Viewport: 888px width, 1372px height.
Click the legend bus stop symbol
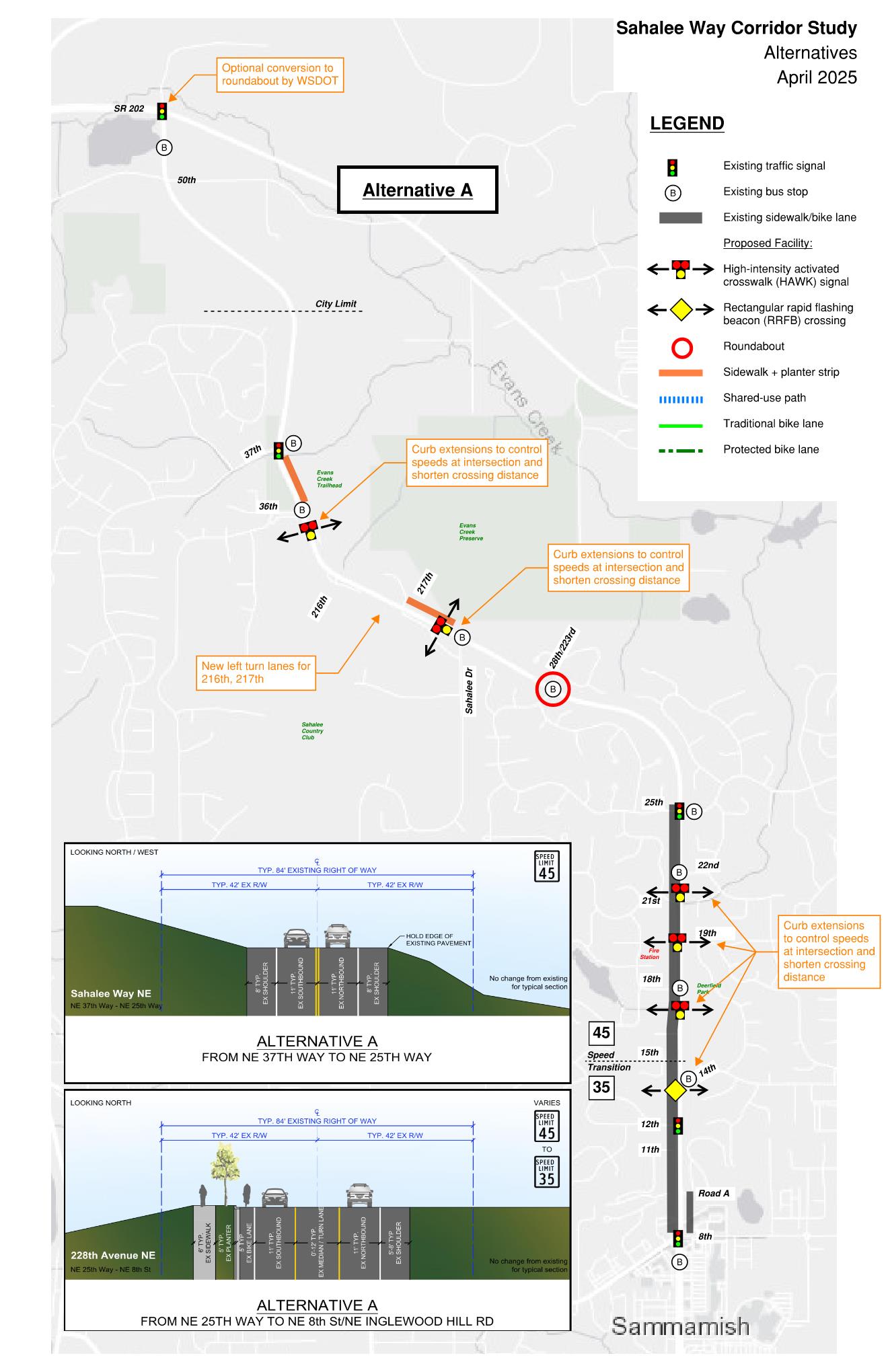tap(673, 193)
